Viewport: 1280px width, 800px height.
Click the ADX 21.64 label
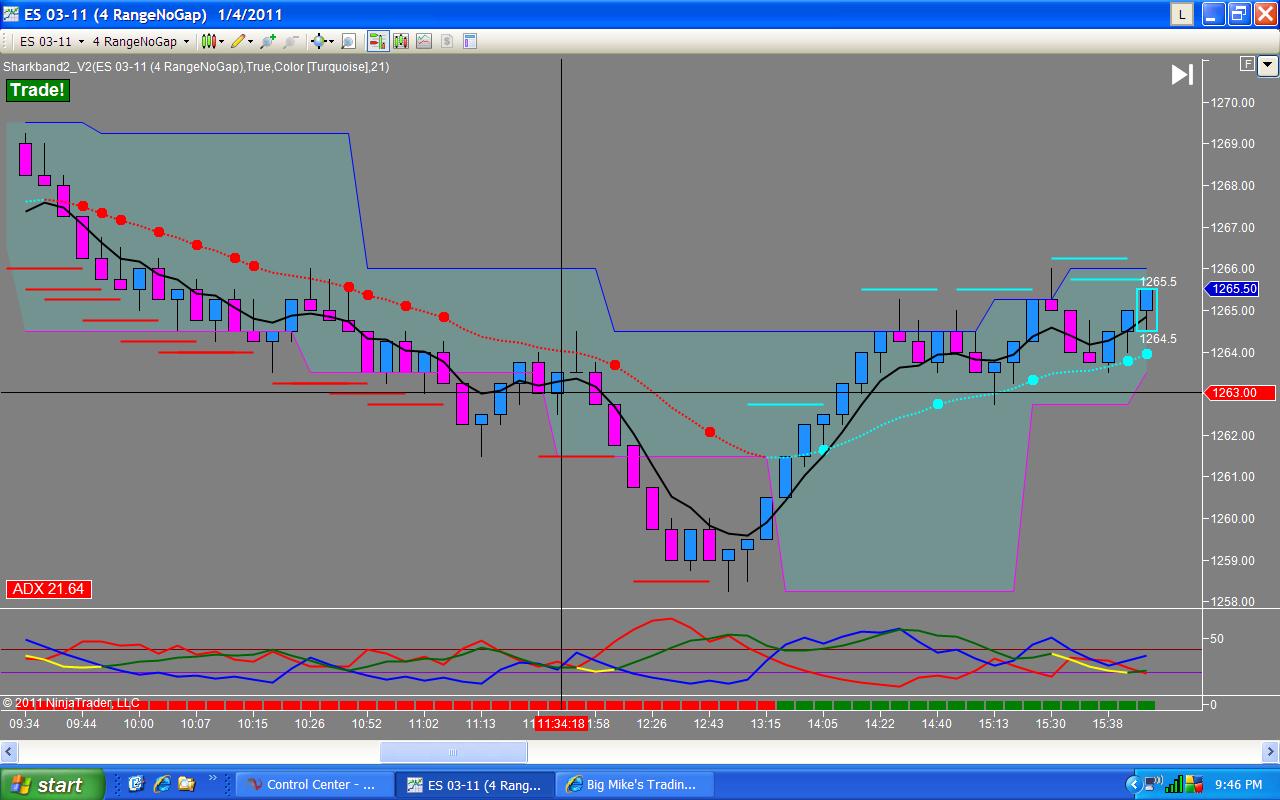pos(49,589)
